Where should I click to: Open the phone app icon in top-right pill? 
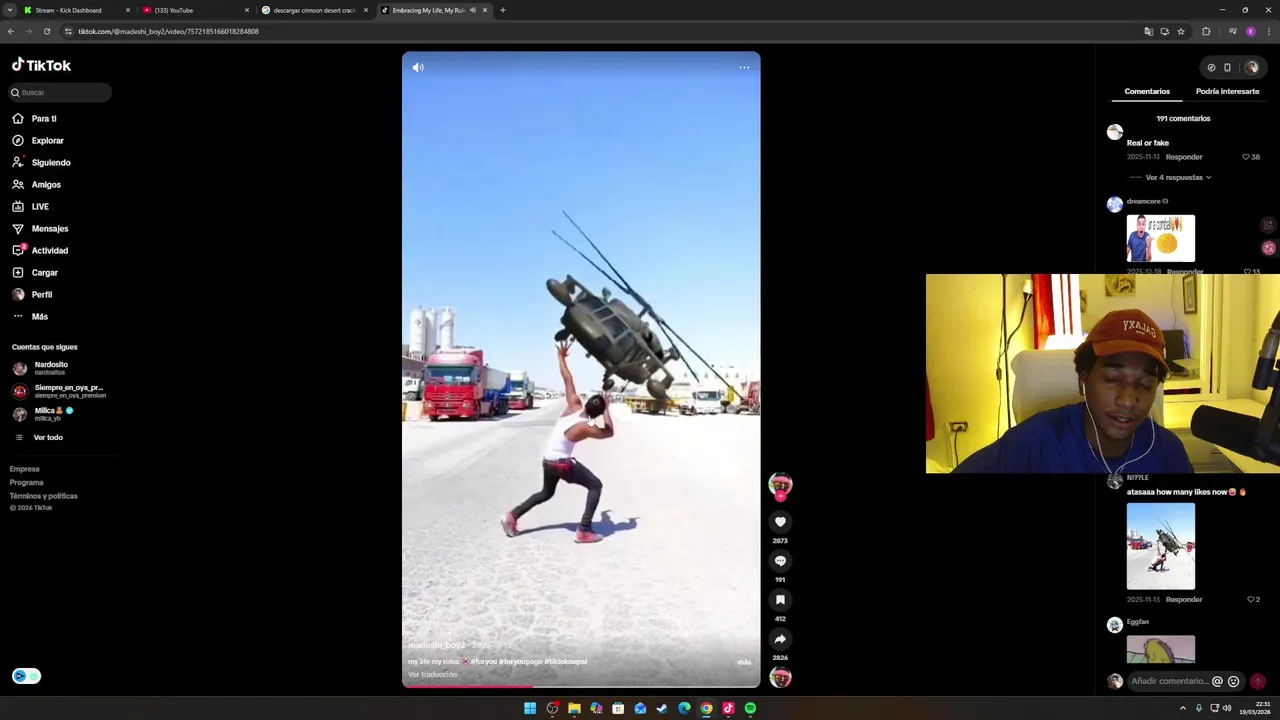coord(1227,68)
